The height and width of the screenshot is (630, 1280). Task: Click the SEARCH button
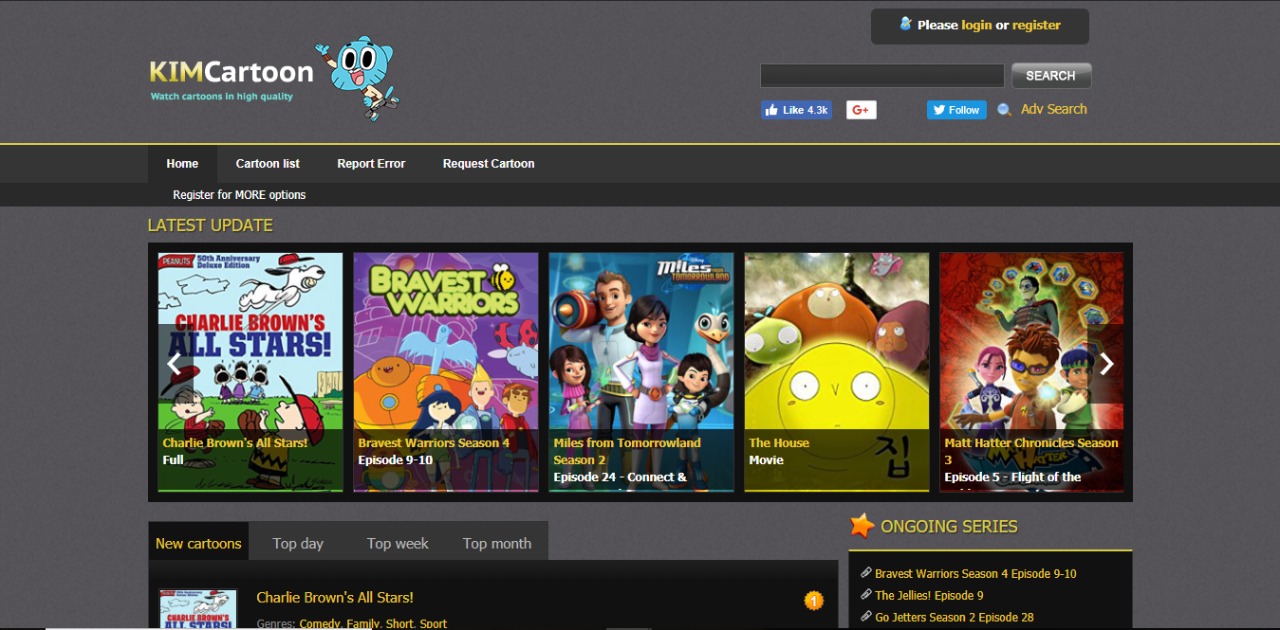tap(1051, 76)
